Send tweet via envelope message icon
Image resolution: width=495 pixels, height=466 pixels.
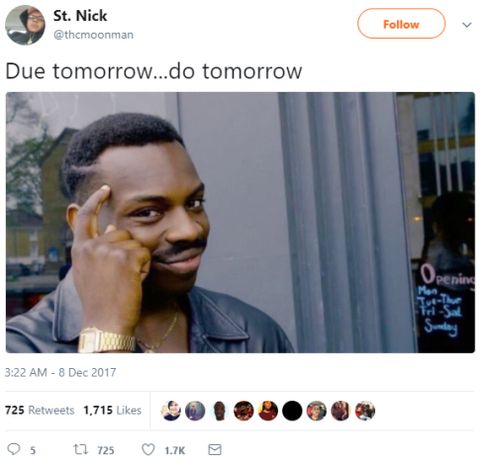215,449
